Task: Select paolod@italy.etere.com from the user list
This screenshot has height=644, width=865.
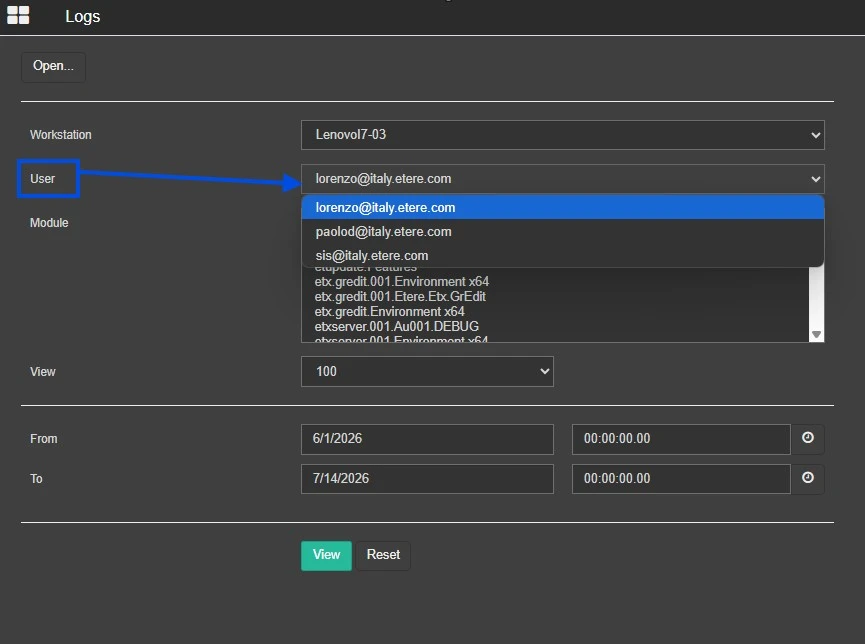Action: (563, 232)
